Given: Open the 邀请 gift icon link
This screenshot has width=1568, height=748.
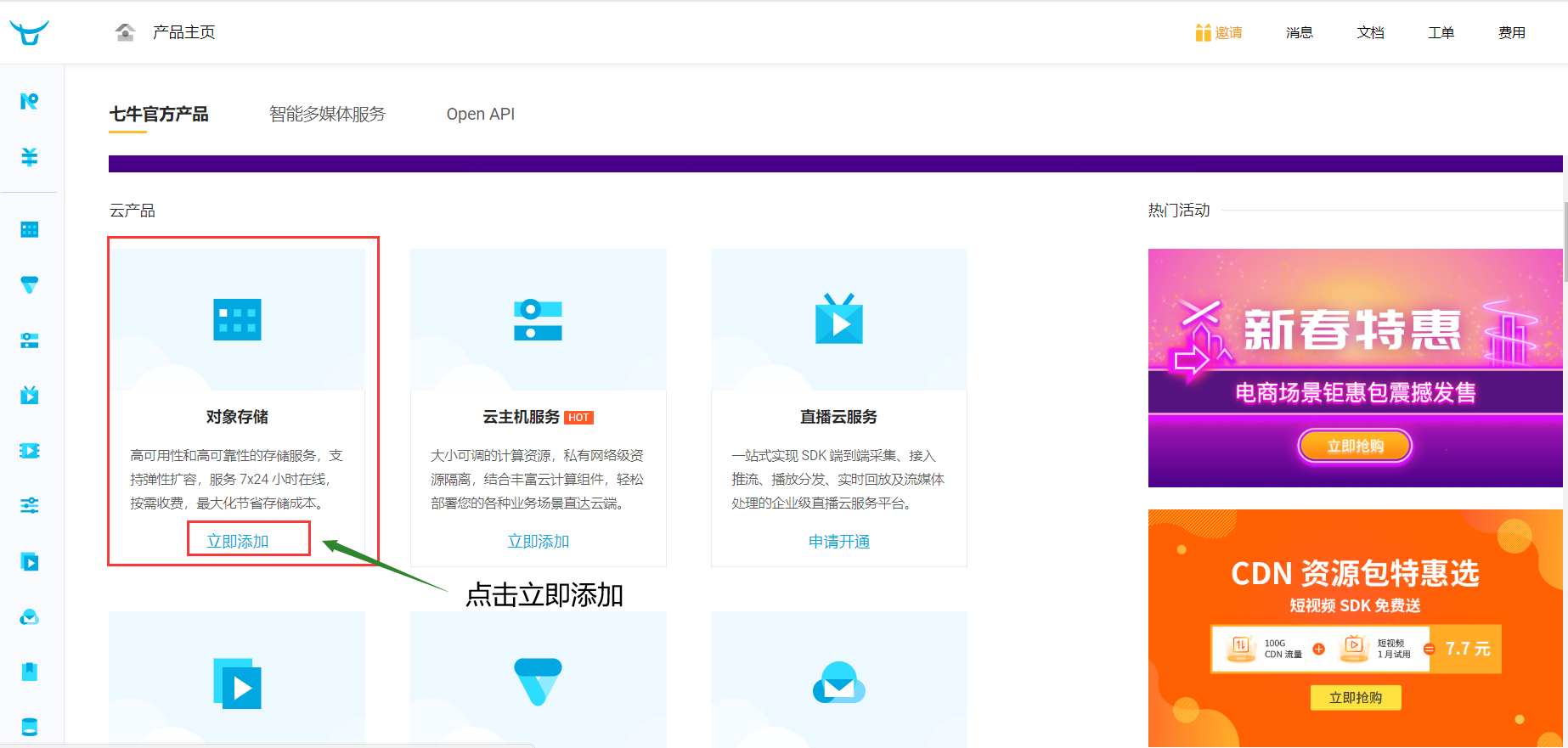Looking at the screenshot, I should click(1219, 32).
